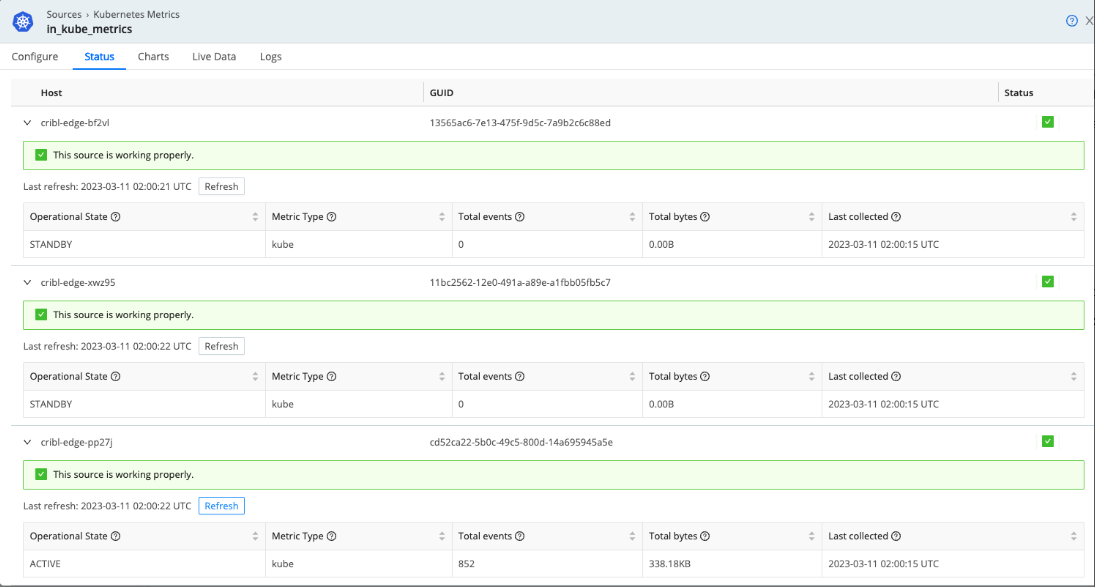Click the Kubernetes helm logo icon
1095x587 pixels.
[24, 21]
